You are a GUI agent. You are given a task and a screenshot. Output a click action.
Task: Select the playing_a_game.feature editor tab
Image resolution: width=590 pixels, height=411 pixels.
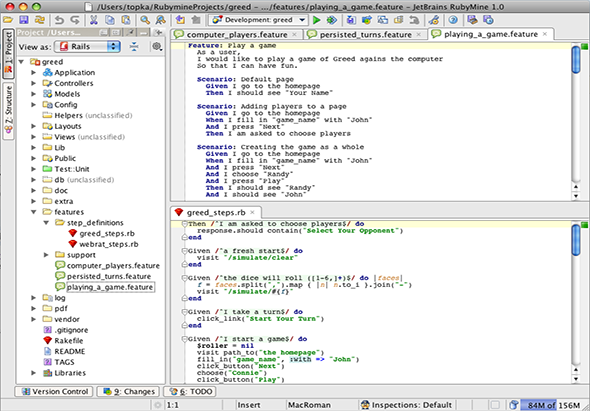[x=491, y=34]
